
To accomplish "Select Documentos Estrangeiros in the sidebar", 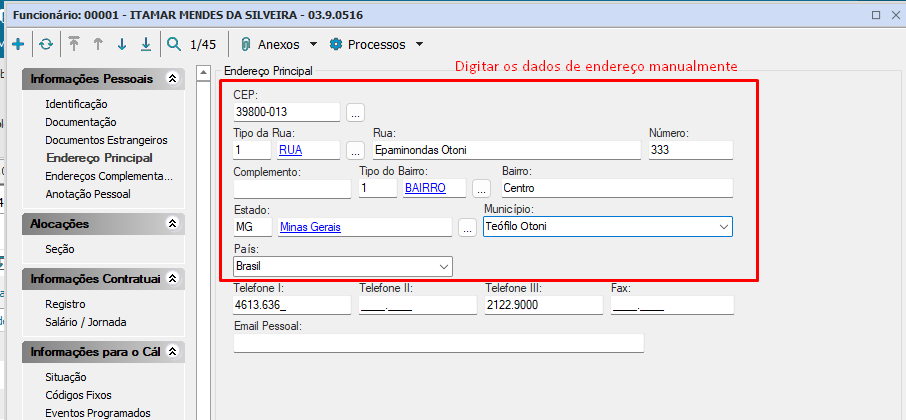I will click(x=106, y=140).
